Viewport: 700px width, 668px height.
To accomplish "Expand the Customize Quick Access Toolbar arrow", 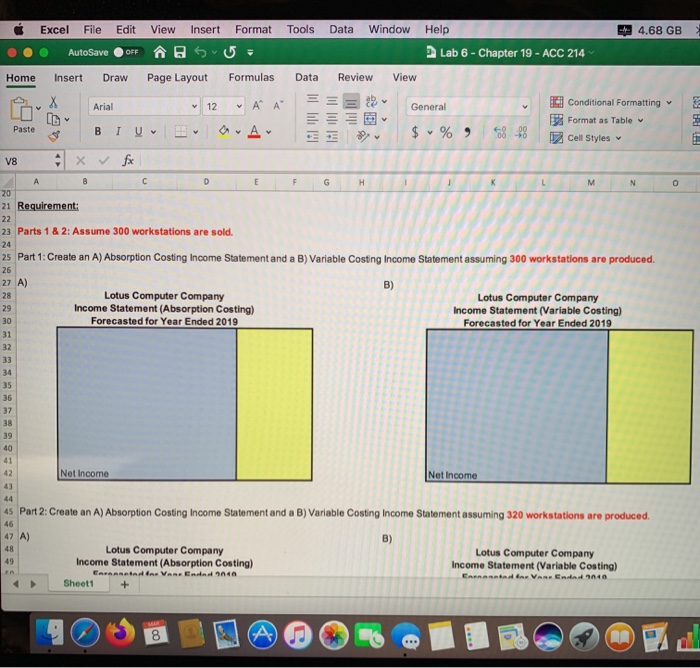I will [250, 53].
